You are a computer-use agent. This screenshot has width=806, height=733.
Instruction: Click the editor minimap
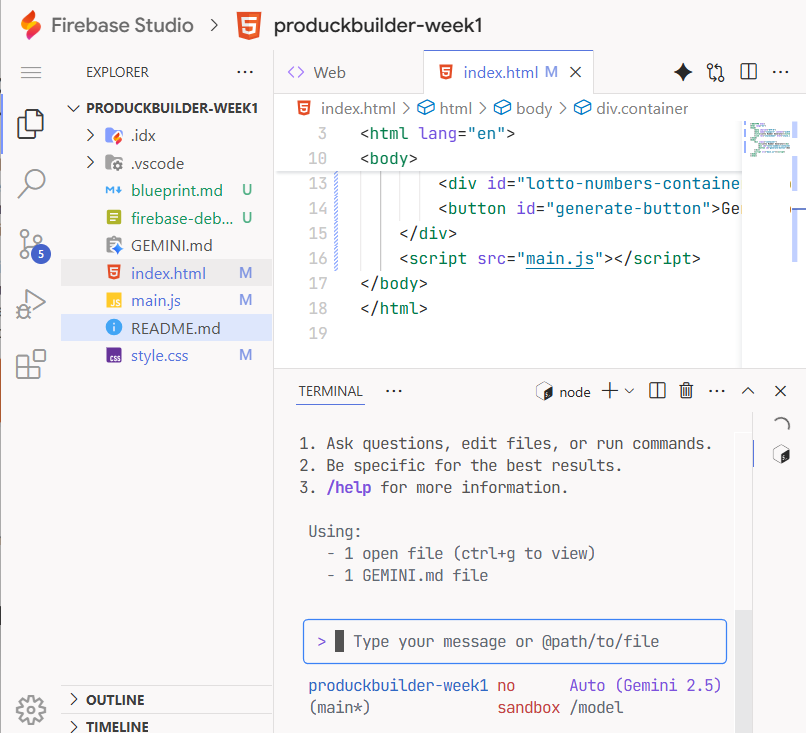(768, 139)
